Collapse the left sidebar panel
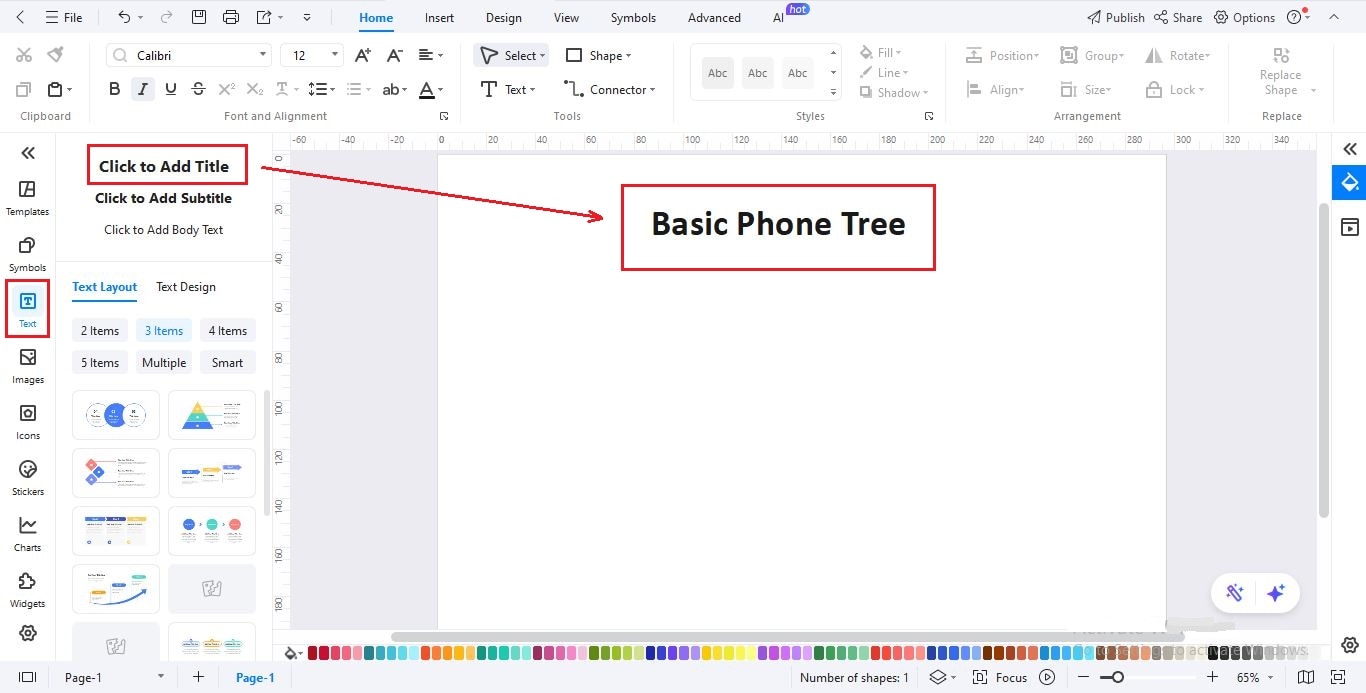 coord(28,152)
